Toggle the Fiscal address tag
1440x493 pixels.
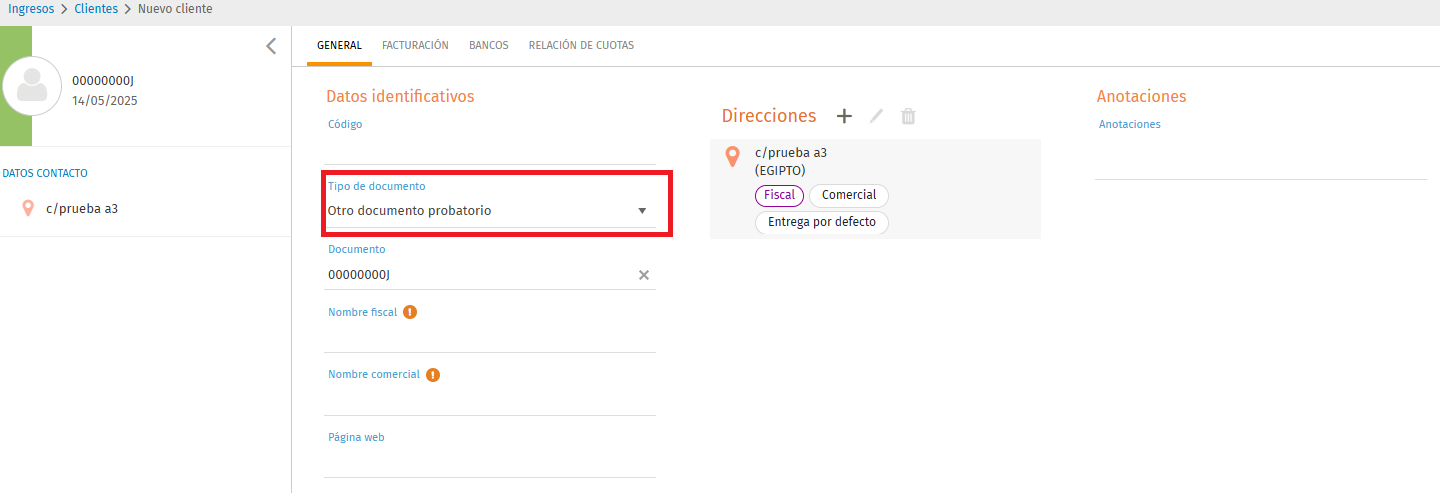tap(779, 195)
